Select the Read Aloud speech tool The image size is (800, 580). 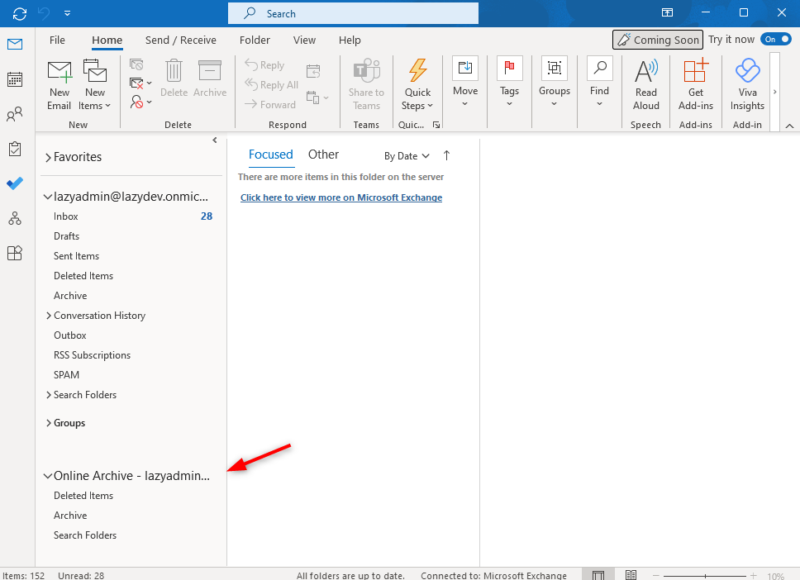[x=645, y=84]
